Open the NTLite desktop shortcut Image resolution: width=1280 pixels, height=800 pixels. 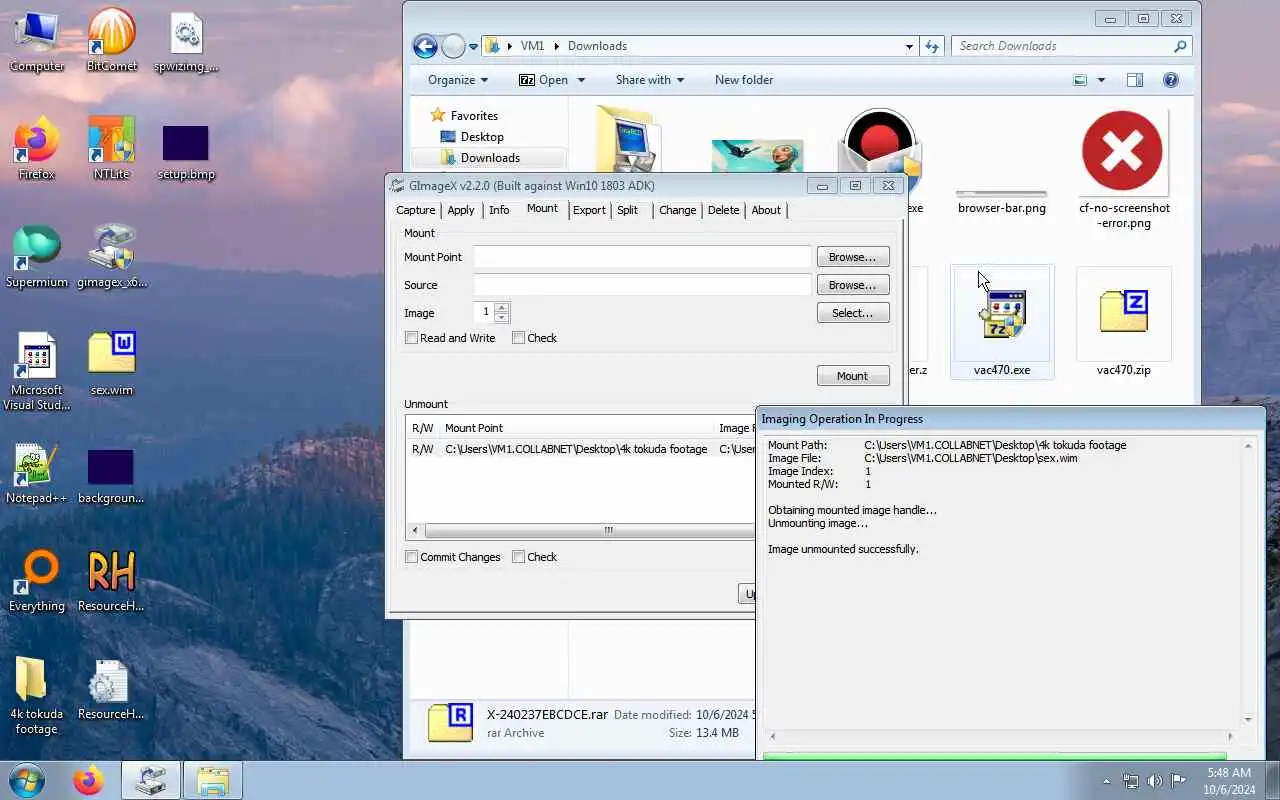coord(111,148)
